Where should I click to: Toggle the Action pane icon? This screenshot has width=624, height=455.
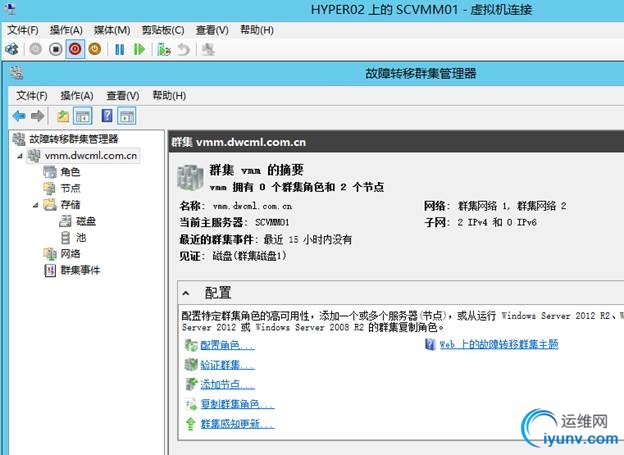click(127, 116)
